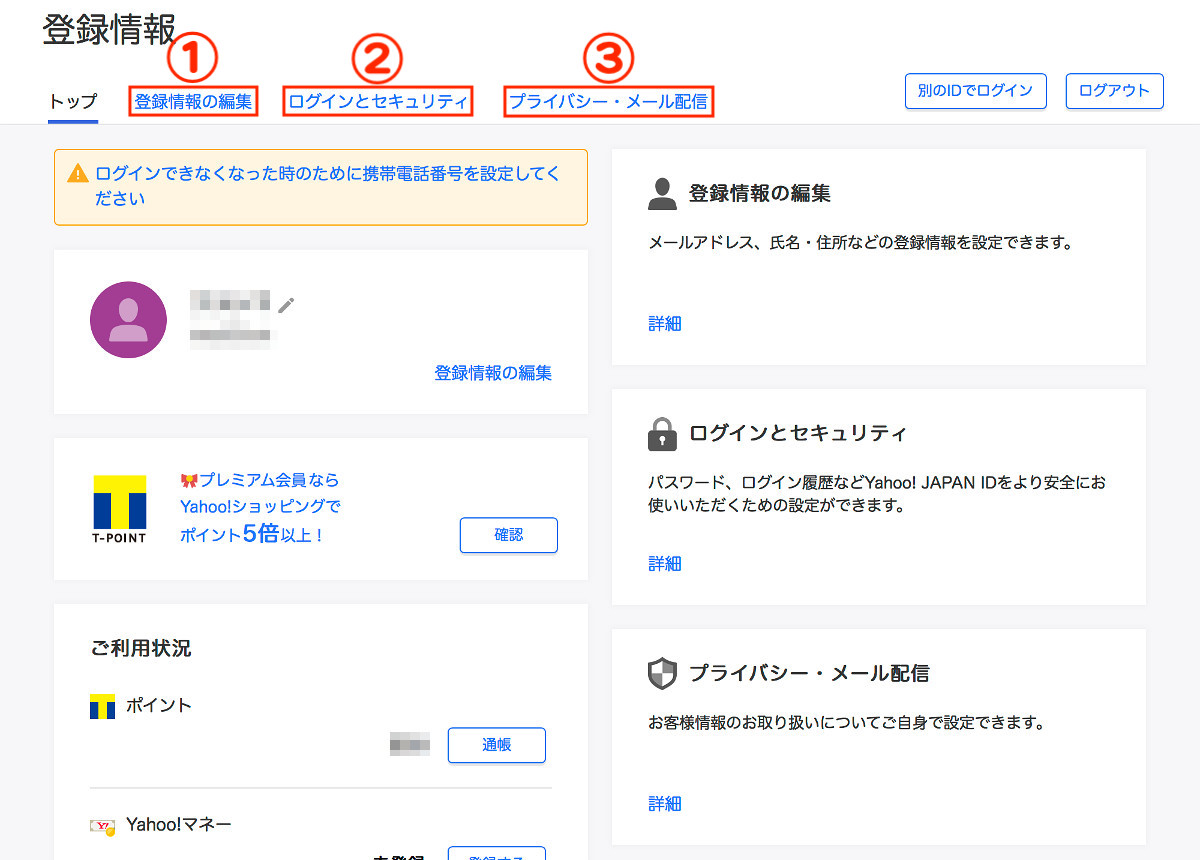
Task: Click the person icon on 登録情報の編集 card
Action: tap(662, 194)
